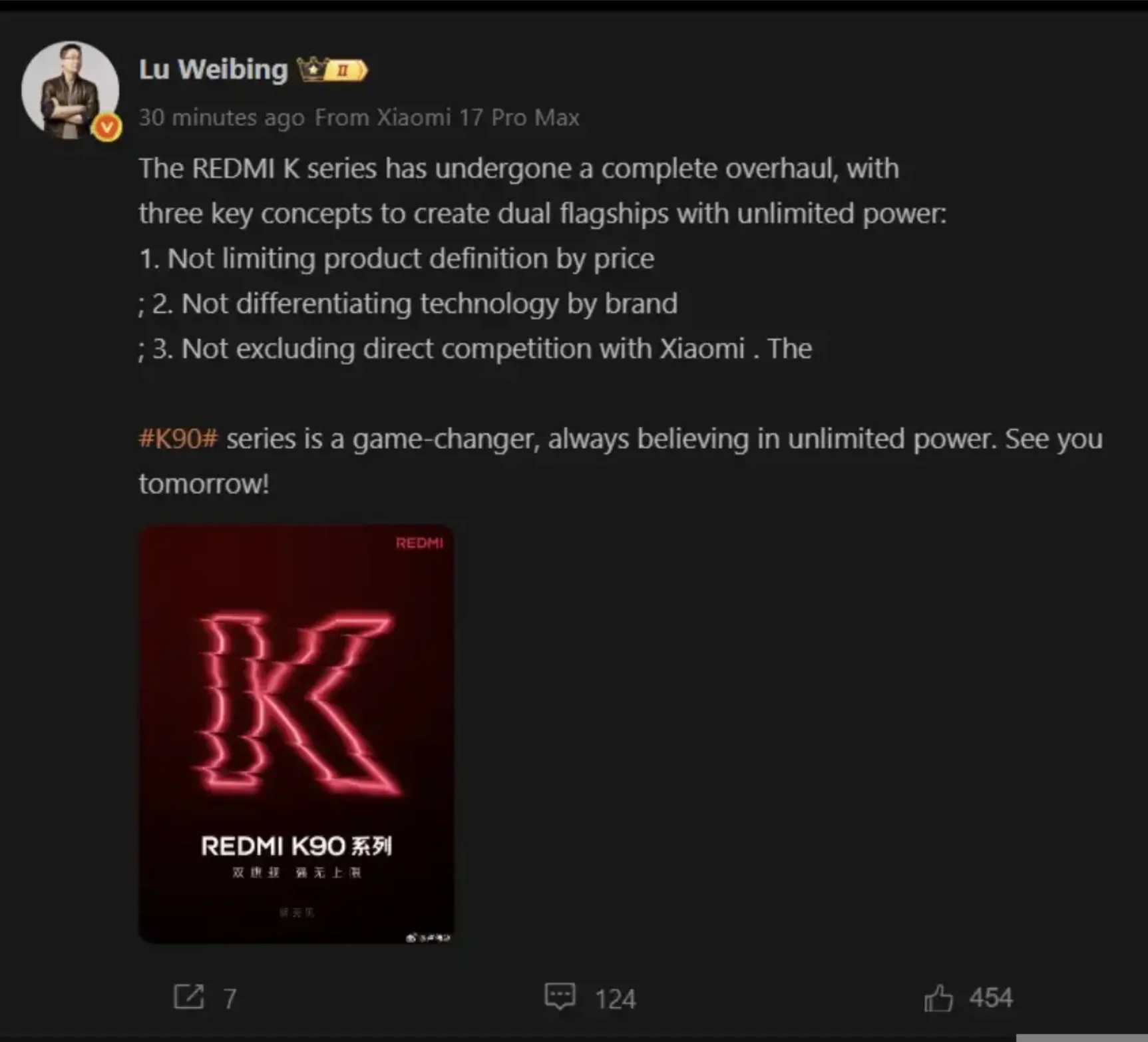The image size is (1148, 1042).
Task: Click the Weibo watermark on the poster
Action: tap(428, 937)
